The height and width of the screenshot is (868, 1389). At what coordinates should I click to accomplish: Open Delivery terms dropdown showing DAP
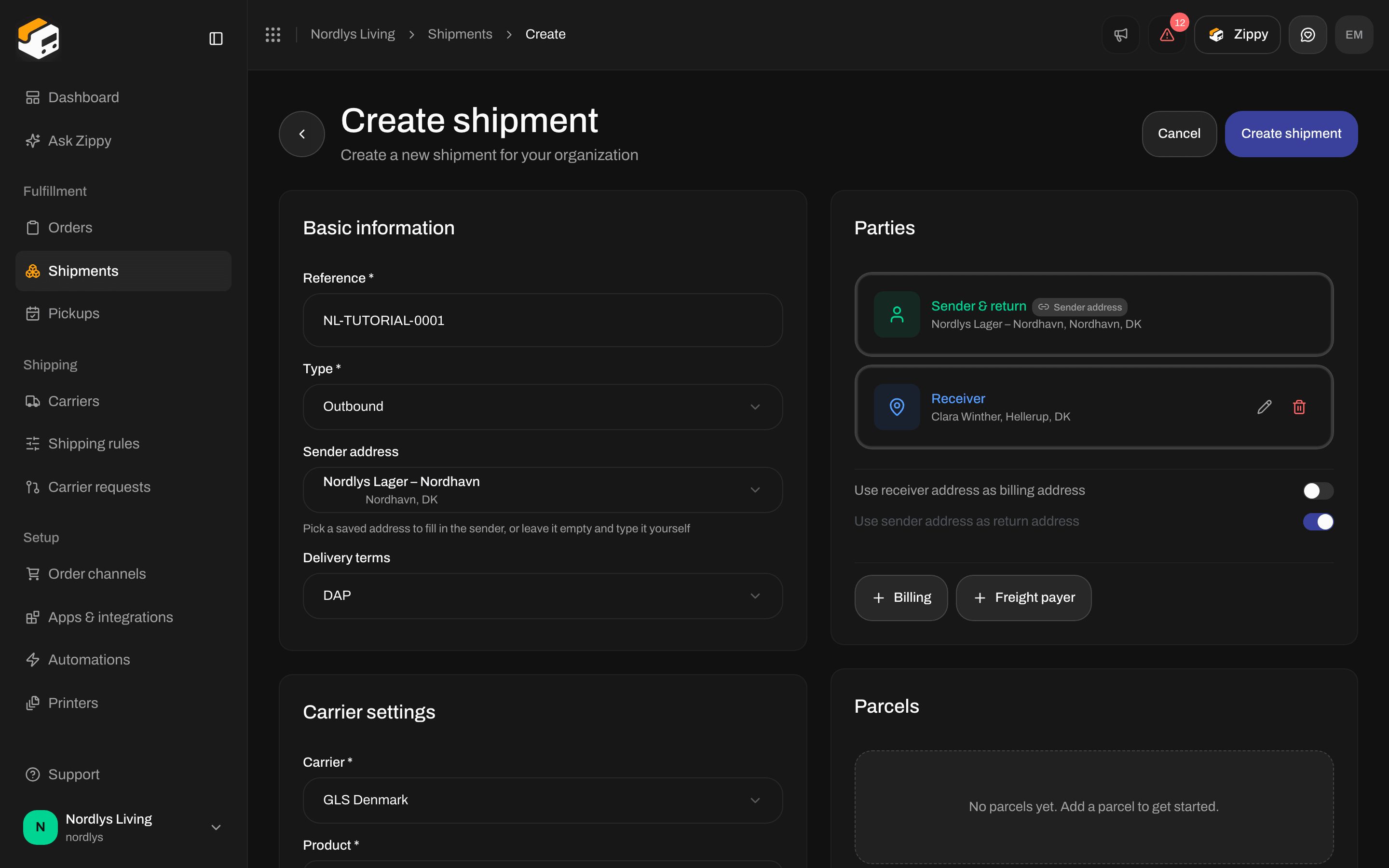point(543,596)
